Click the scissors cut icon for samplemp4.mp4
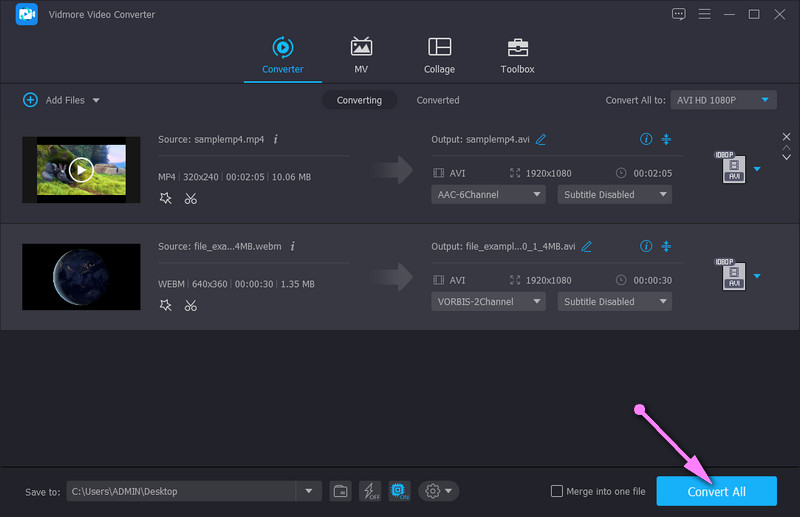The image size is (800, 517). point(190,198)
